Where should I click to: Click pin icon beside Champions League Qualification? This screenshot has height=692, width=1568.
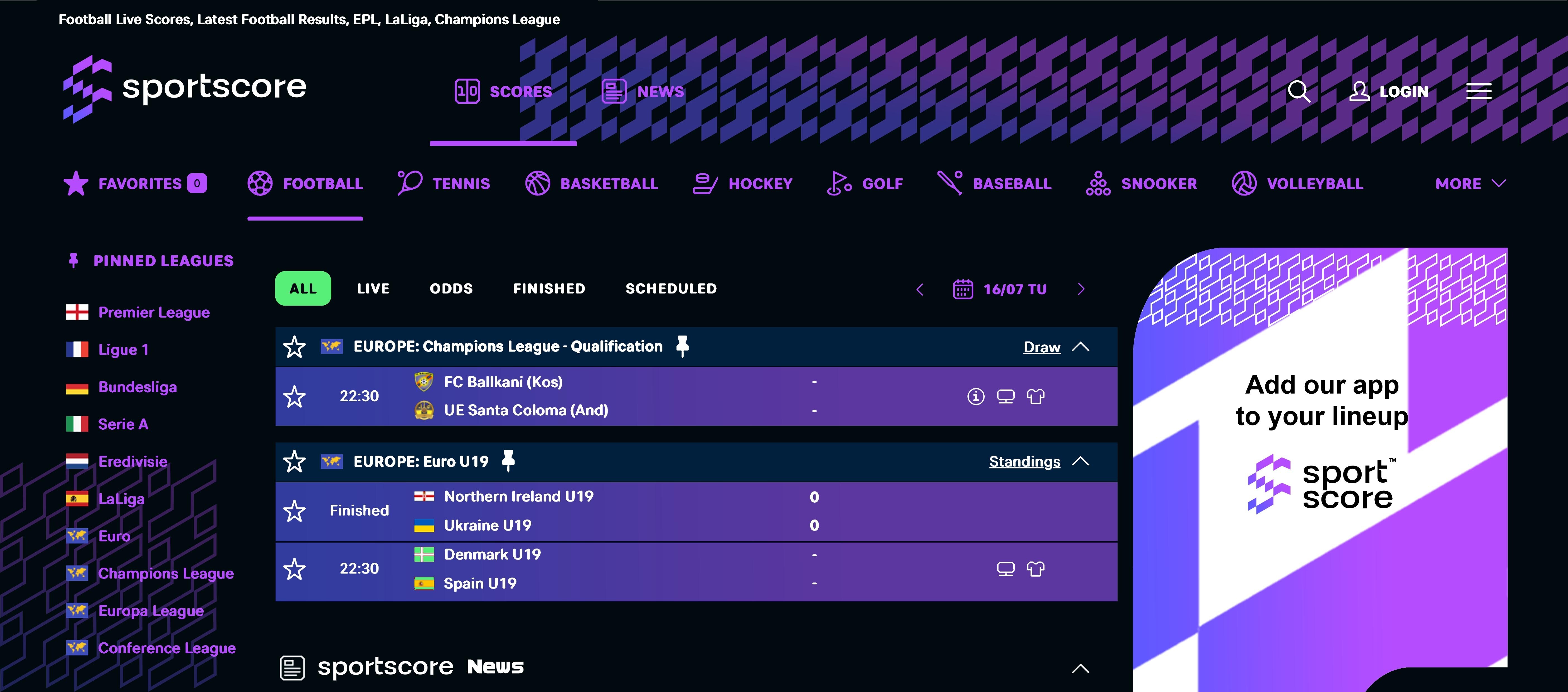(x=682, y=346)
